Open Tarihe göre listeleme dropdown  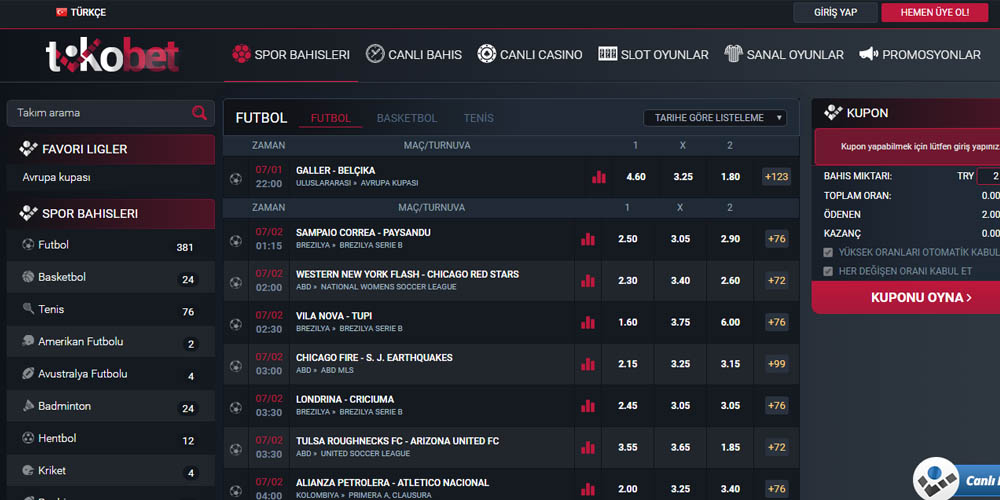coord(715,118)
